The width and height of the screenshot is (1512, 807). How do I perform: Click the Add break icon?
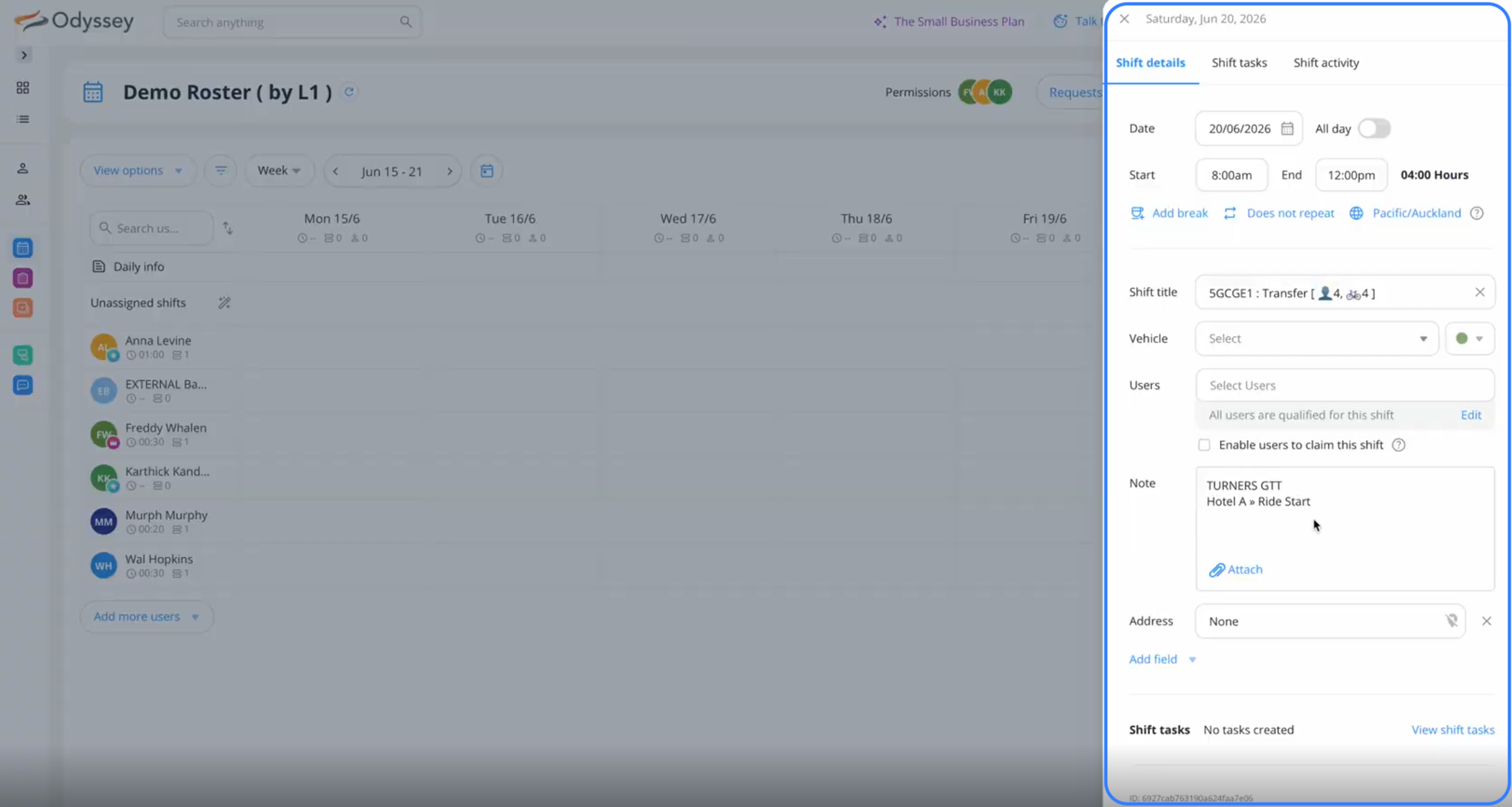click(x=1137, y=213)
